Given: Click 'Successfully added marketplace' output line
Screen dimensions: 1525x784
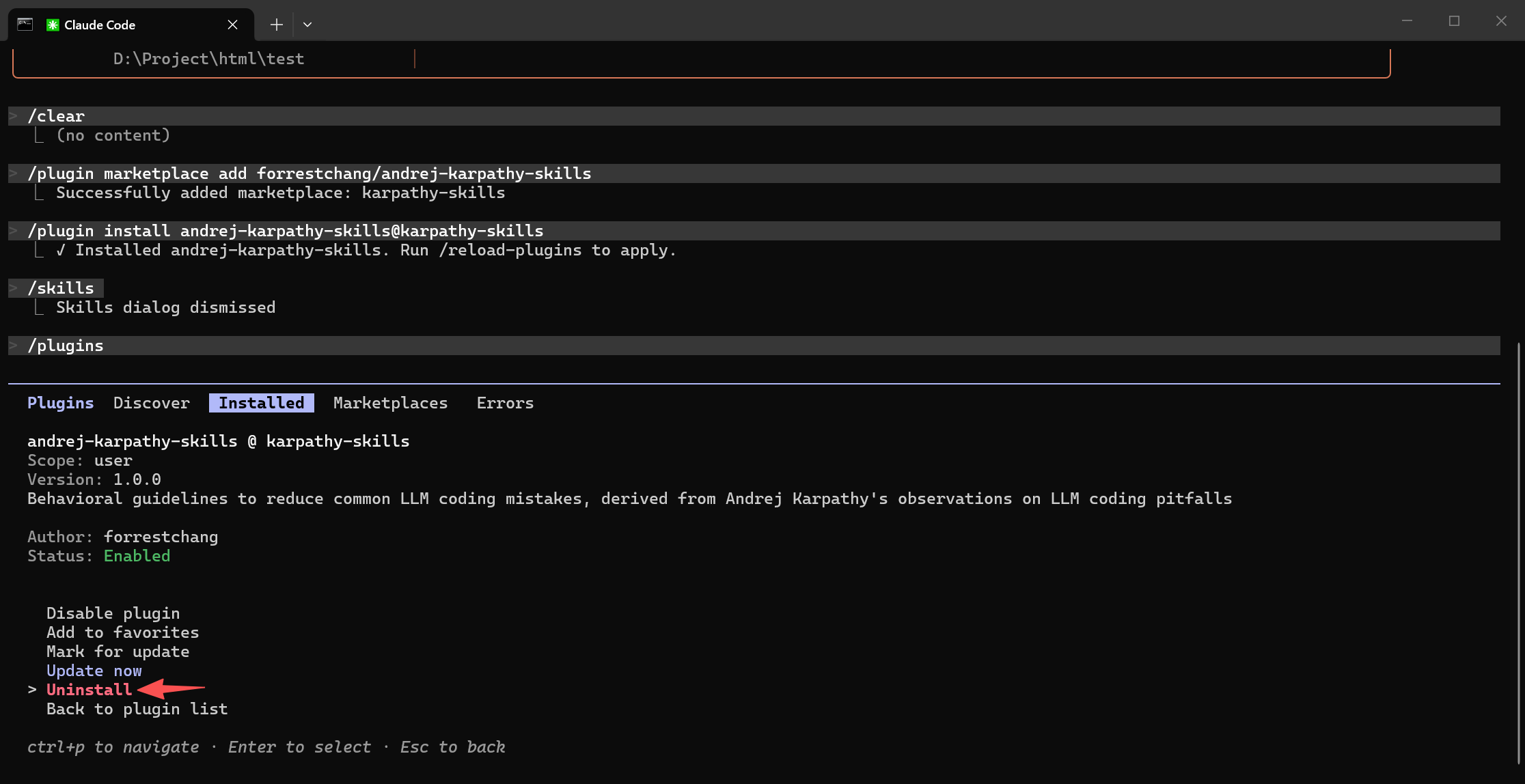Looking at the screenshot, I should (x=281, y=193).
